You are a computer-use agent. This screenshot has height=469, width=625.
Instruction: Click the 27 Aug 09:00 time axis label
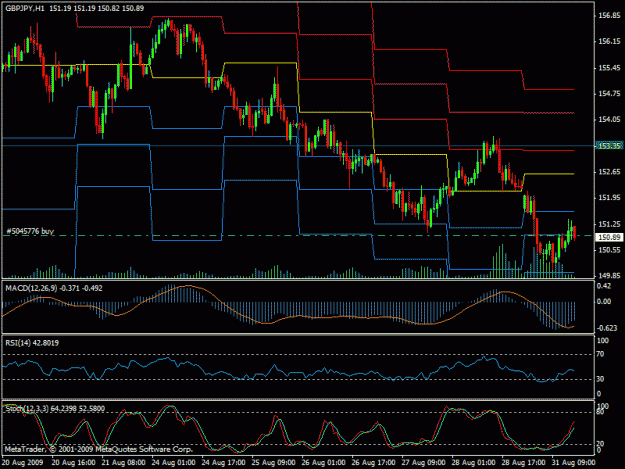click(423, 463)
